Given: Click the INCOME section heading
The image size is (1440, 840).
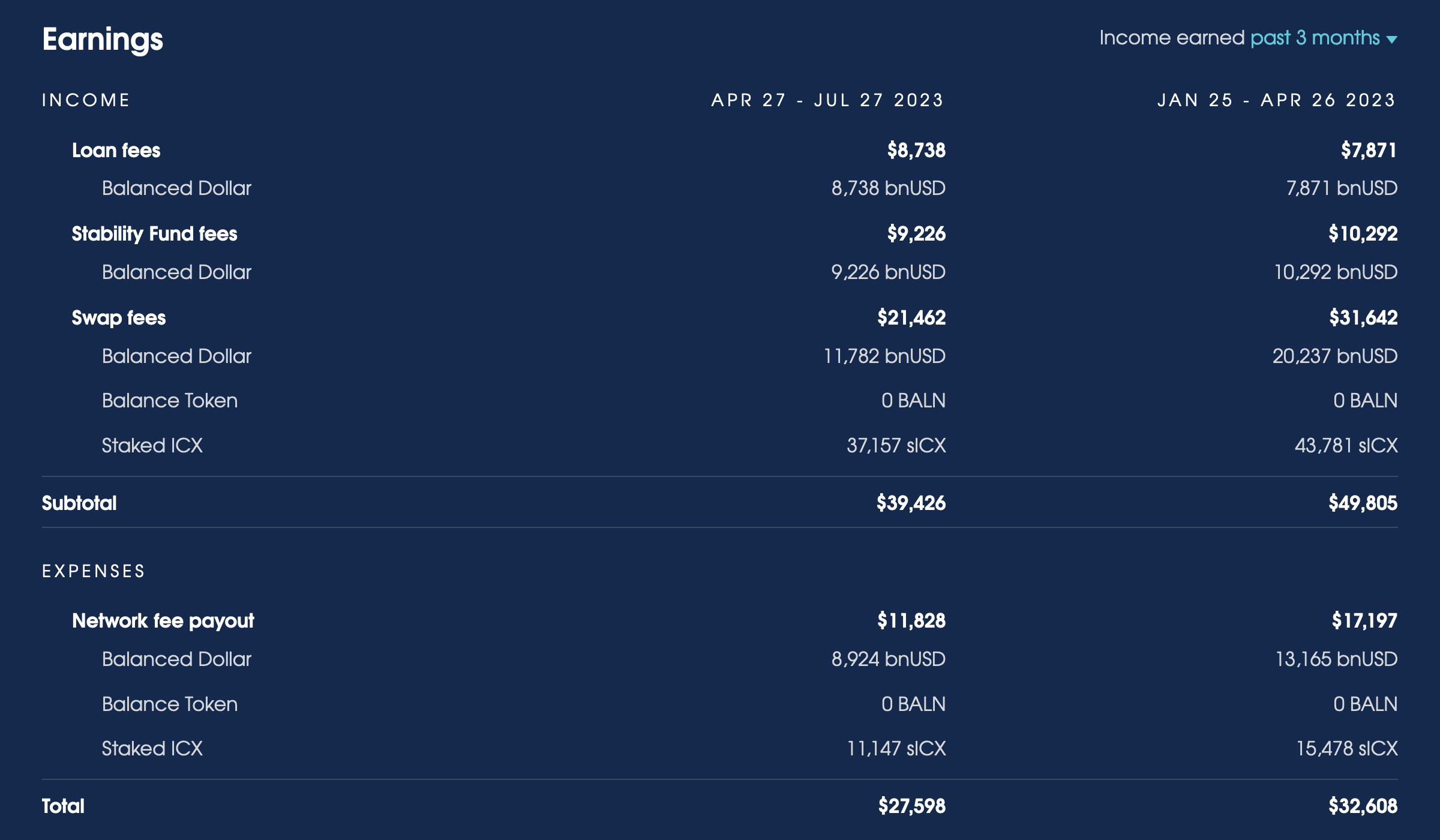Looking at the screenshot, I should coord(86,100).
